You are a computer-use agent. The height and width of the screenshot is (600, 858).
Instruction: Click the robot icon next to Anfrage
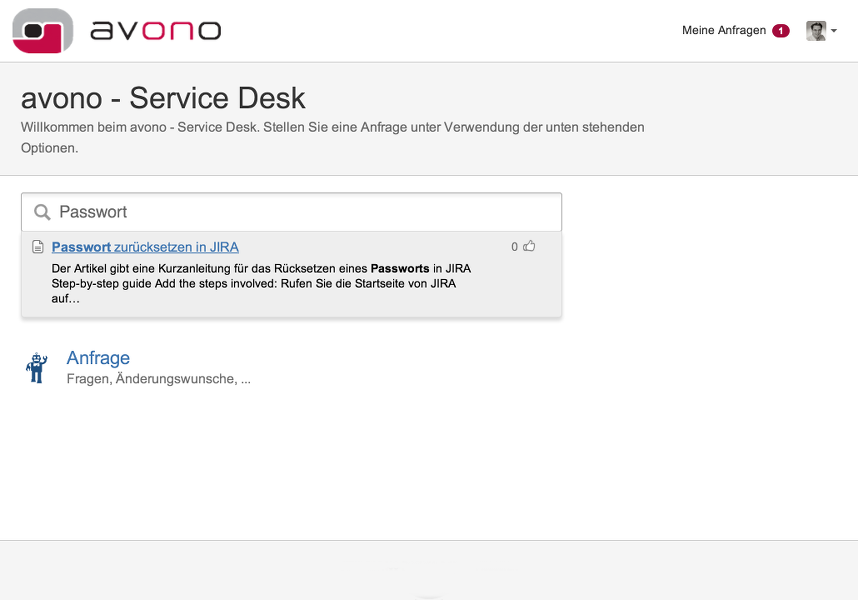pyautogui.click(x=37, y=368)
